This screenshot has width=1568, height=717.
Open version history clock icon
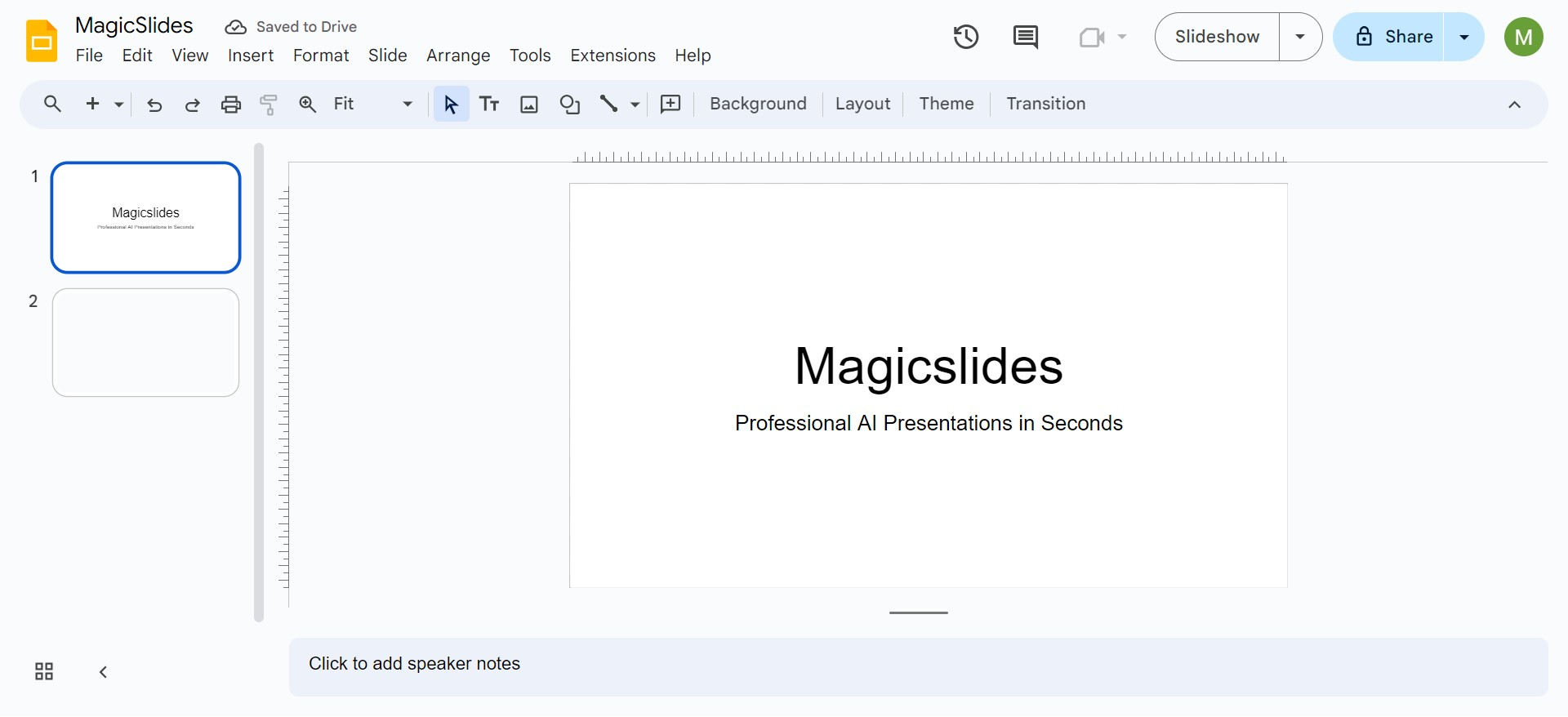pyautogui.click(x=965, y=37)
